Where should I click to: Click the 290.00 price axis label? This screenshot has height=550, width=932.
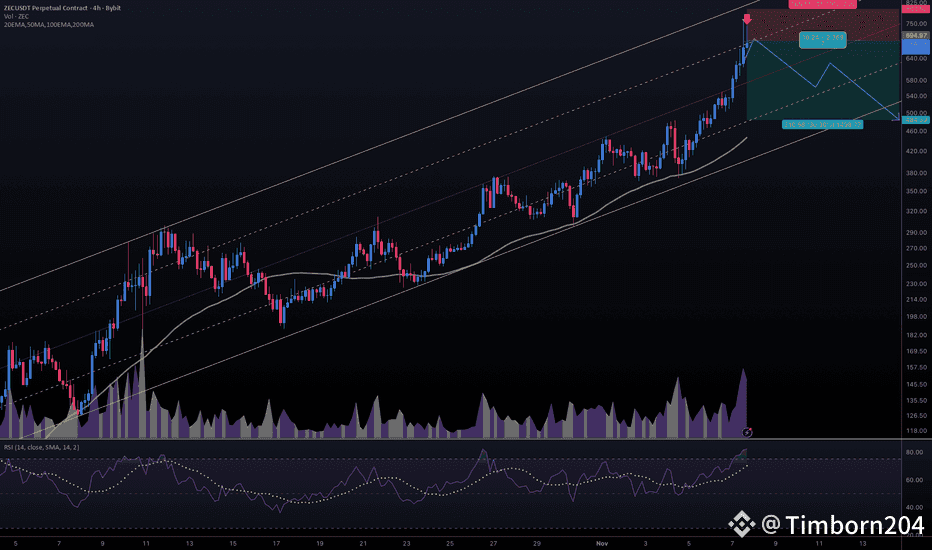(x=916, y=232)
